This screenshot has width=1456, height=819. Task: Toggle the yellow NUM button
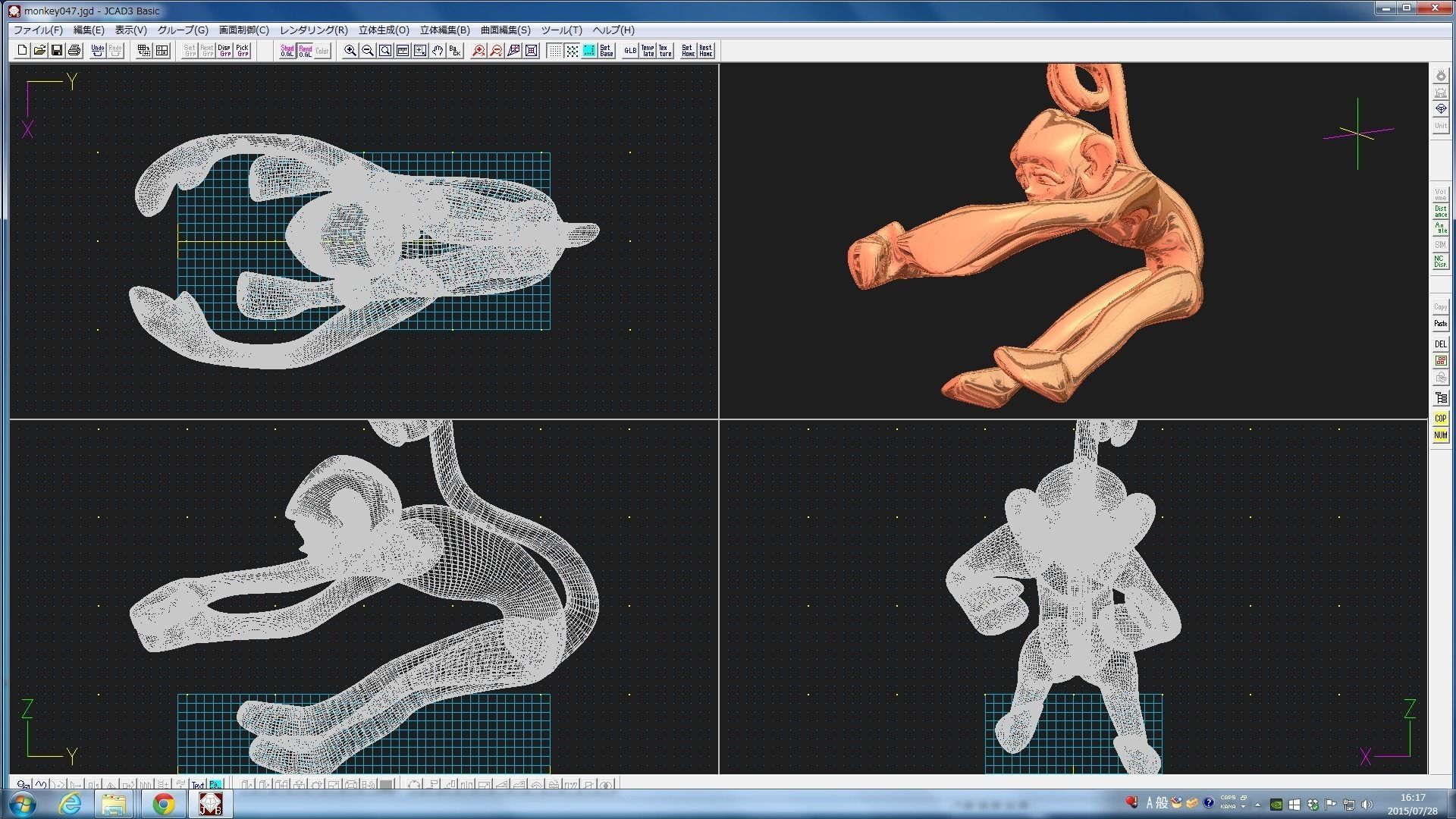(1440, 435)
